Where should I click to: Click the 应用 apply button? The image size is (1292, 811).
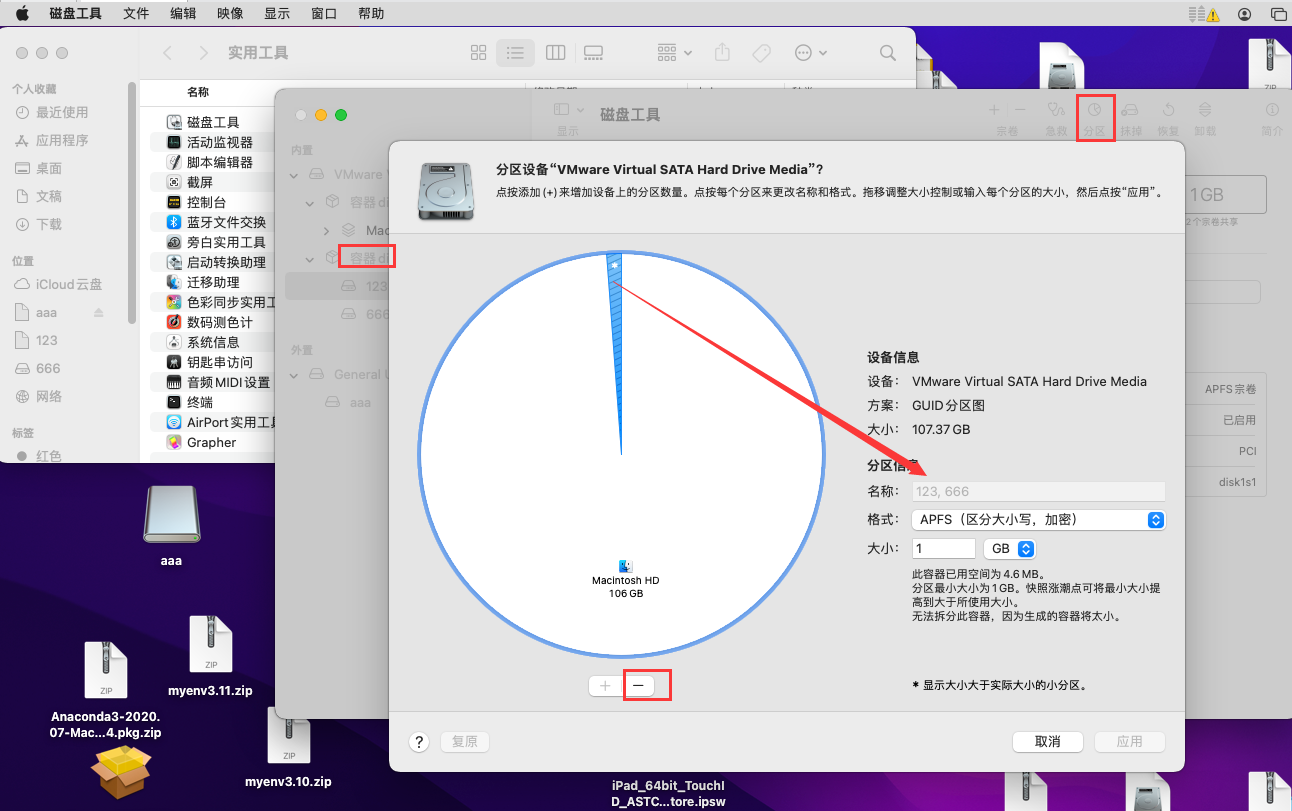1130,742
